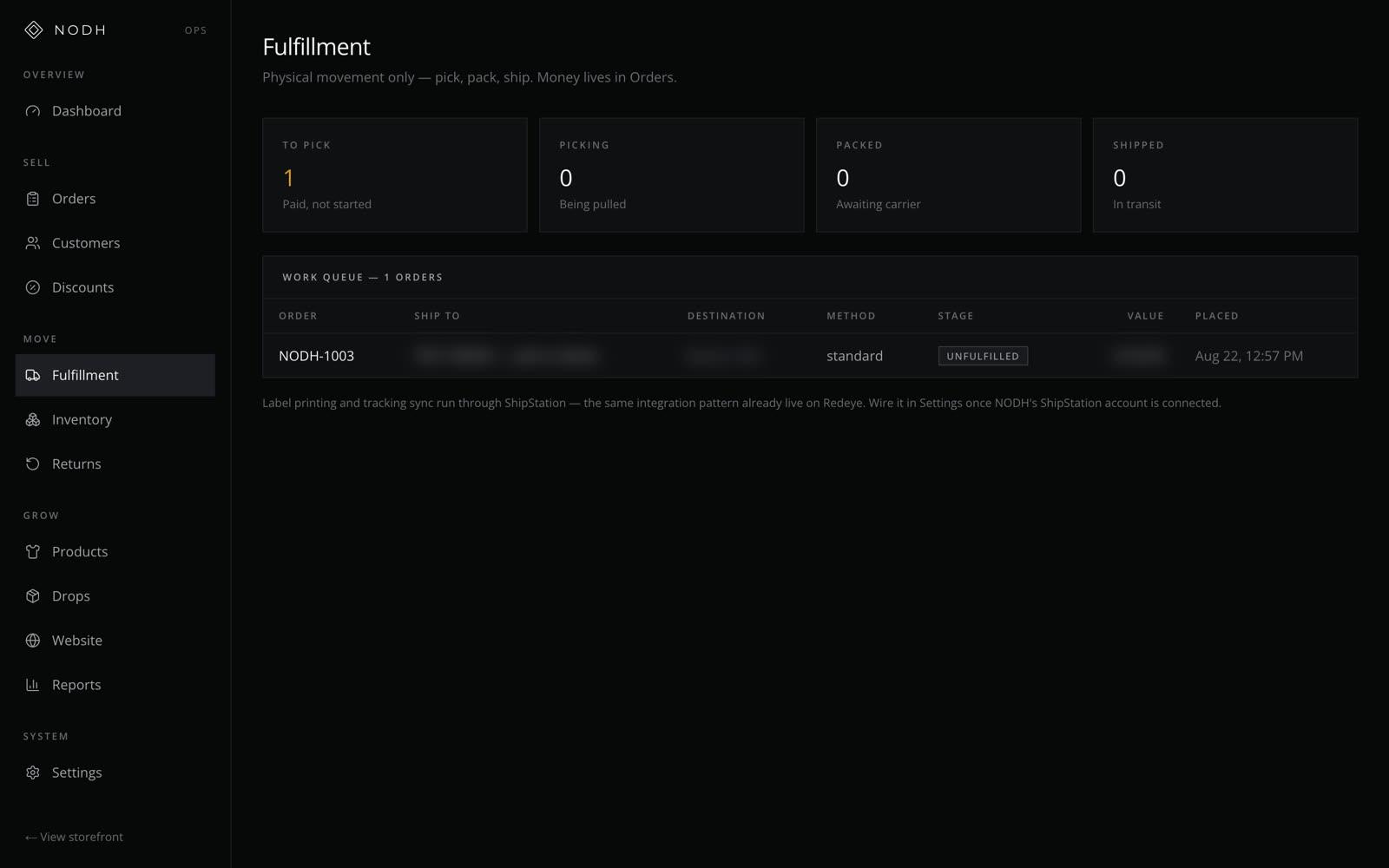Open the Discounts percent icon
This screenshot has width=1389, height=868.
click(x=33, y=287)
